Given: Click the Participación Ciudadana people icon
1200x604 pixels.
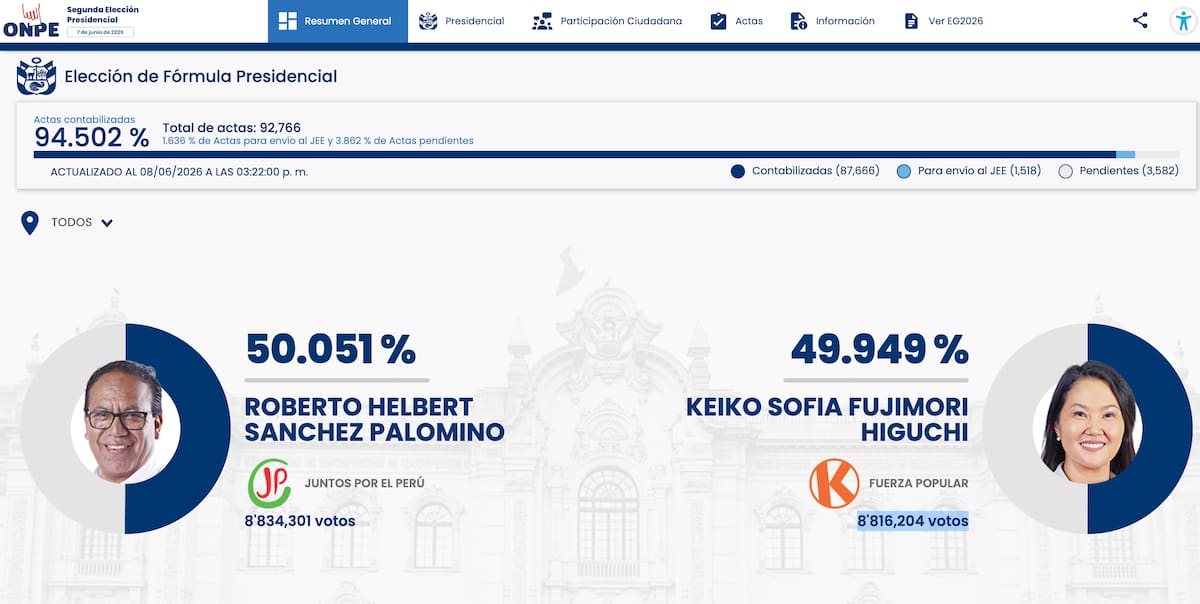Looking at the screenshot, I should pos(542,21).
